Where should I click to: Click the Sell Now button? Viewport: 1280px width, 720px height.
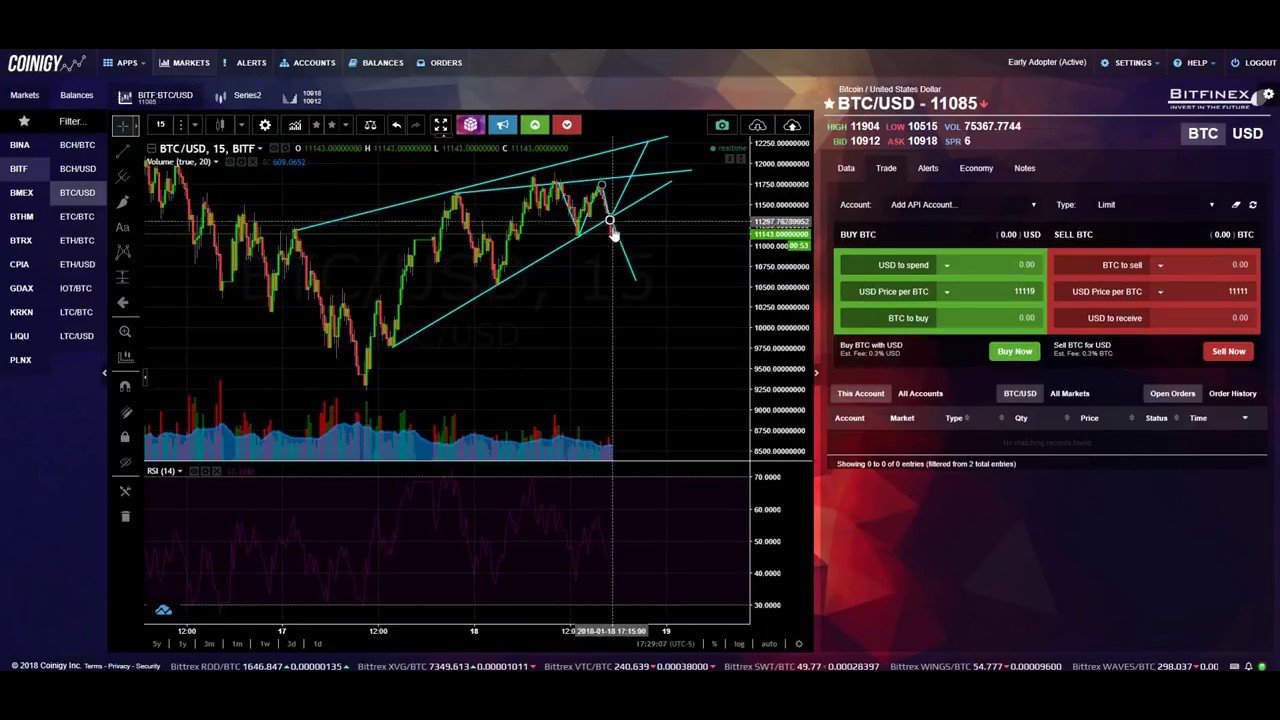tap(1228, 351)
